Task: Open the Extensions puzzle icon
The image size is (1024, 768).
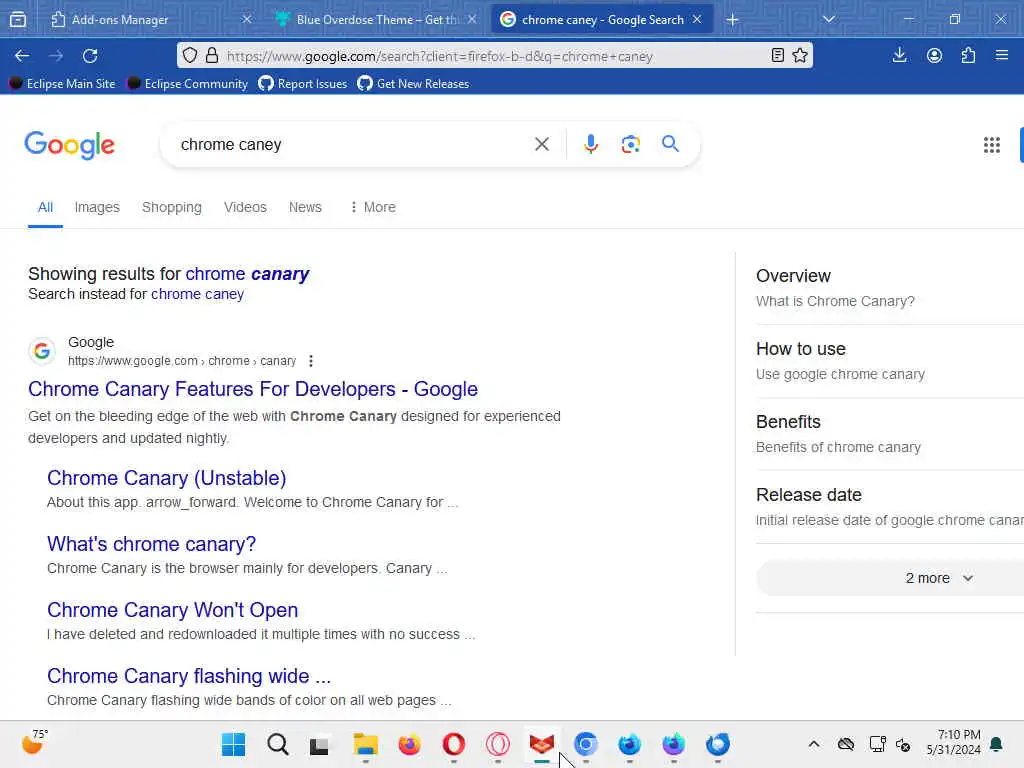Action: coord(968,56)
